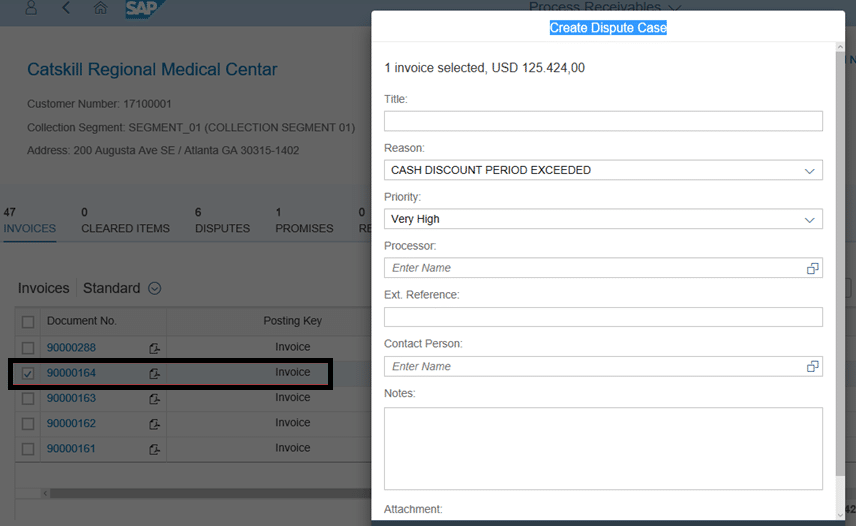Click into the Title input field
This screenshot has height=526, width=856.
(x=603, y=121)
